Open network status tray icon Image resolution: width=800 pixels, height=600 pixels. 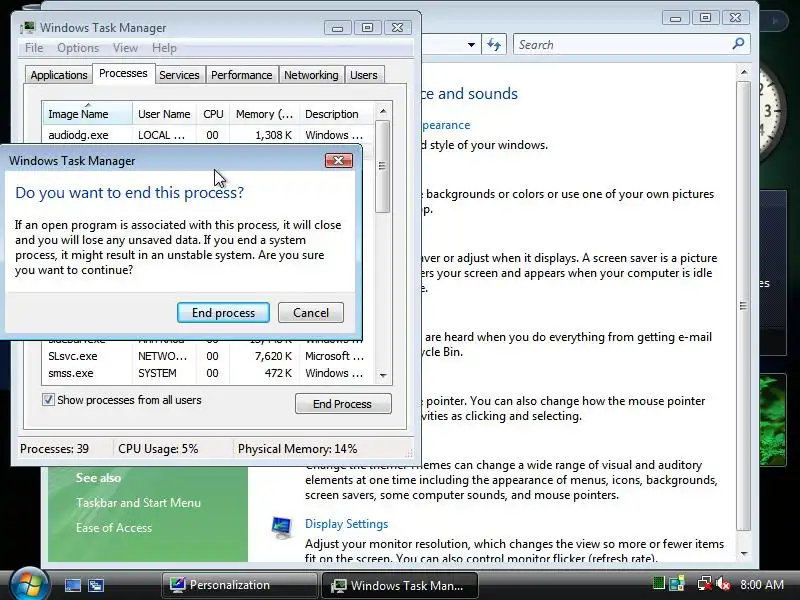[x=705, y=584]
